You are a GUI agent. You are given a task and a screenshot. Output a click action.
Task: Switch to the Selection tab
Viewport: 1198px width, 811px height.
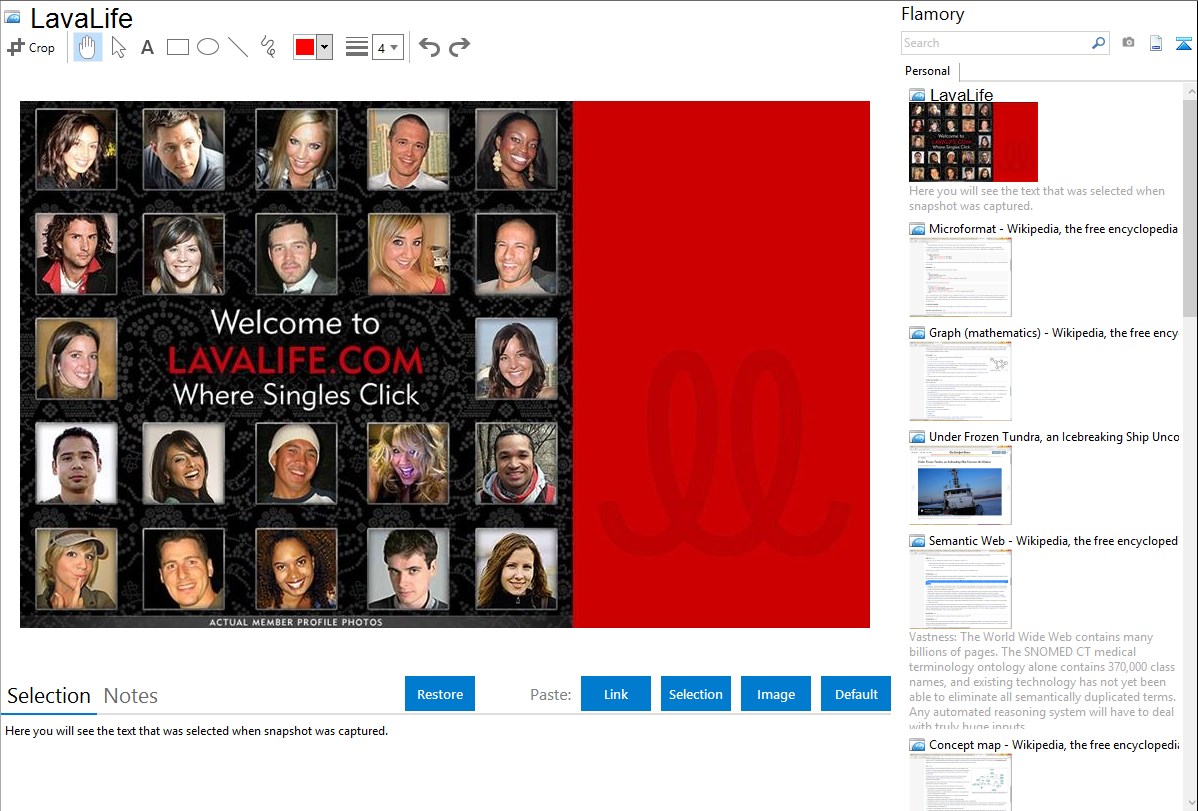49,696
